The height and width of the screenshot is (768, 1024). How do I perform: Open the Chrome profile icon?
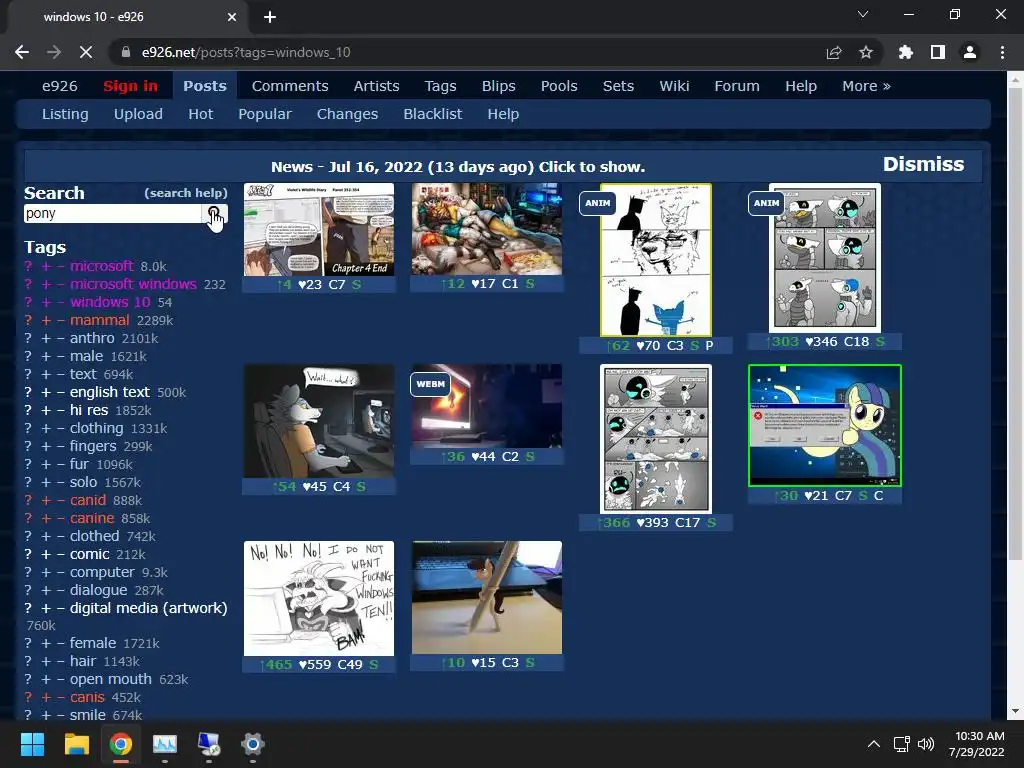pyautogui.click(x=969, y=52)
